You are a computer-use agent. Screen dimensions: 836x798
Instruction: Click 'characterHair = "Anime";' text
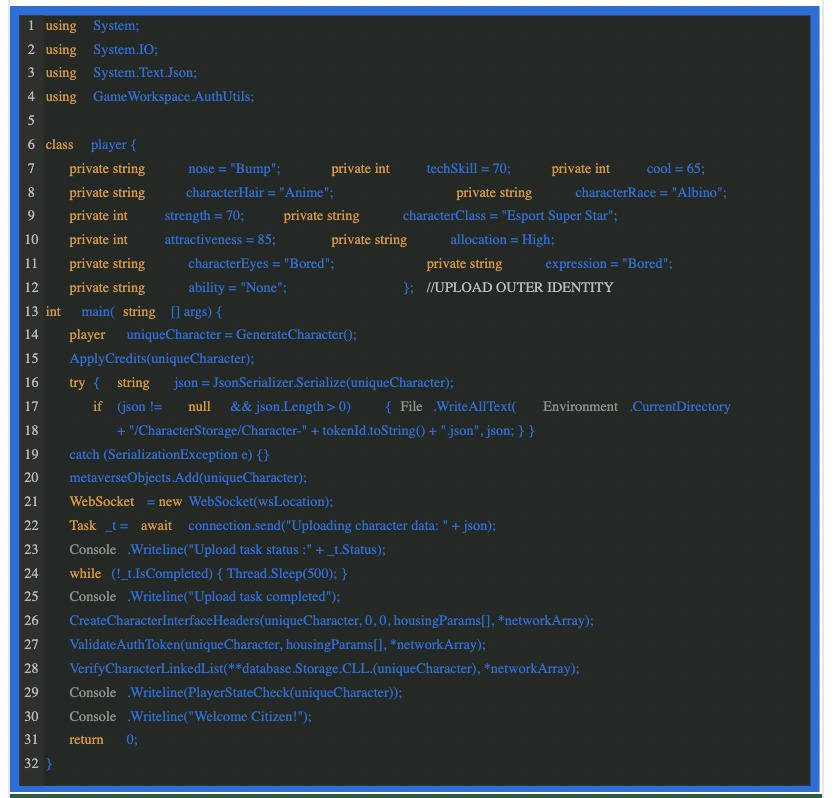click(x=260, y=192)
